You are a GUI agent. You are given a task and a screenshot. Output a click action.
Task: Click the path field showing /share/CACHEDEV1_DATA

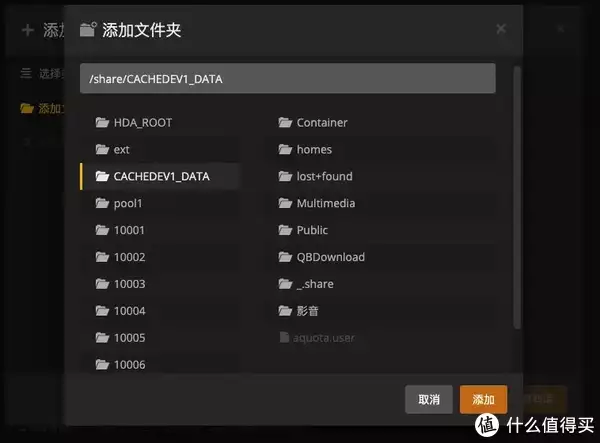(288, 78)
